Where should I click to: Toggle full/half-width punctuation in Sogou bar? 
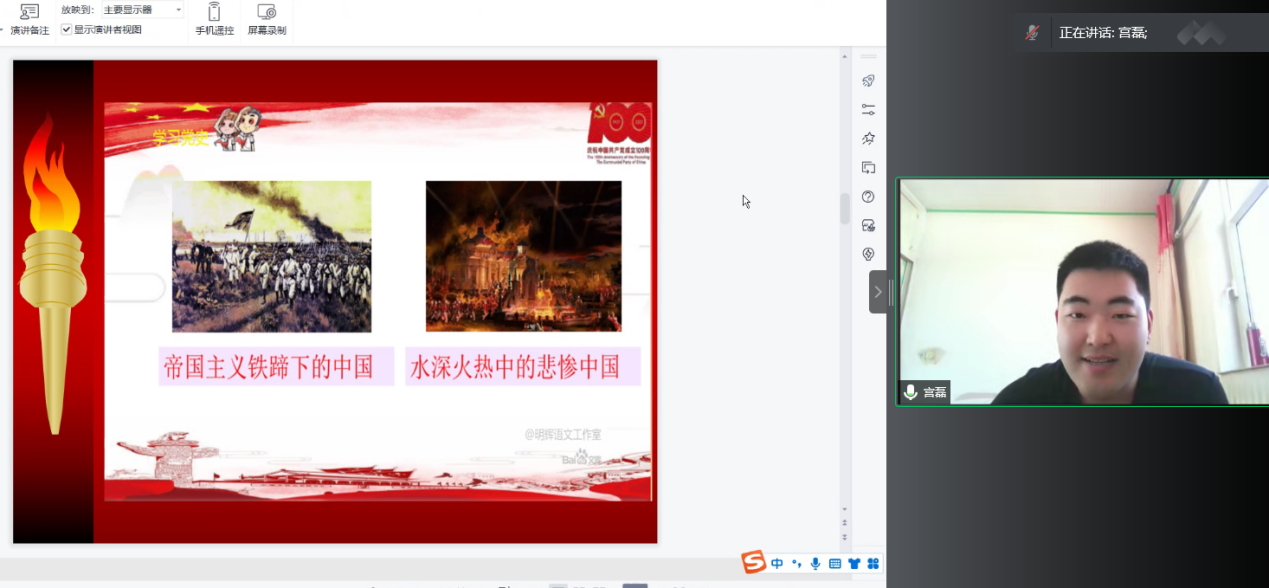pos(797,562)
